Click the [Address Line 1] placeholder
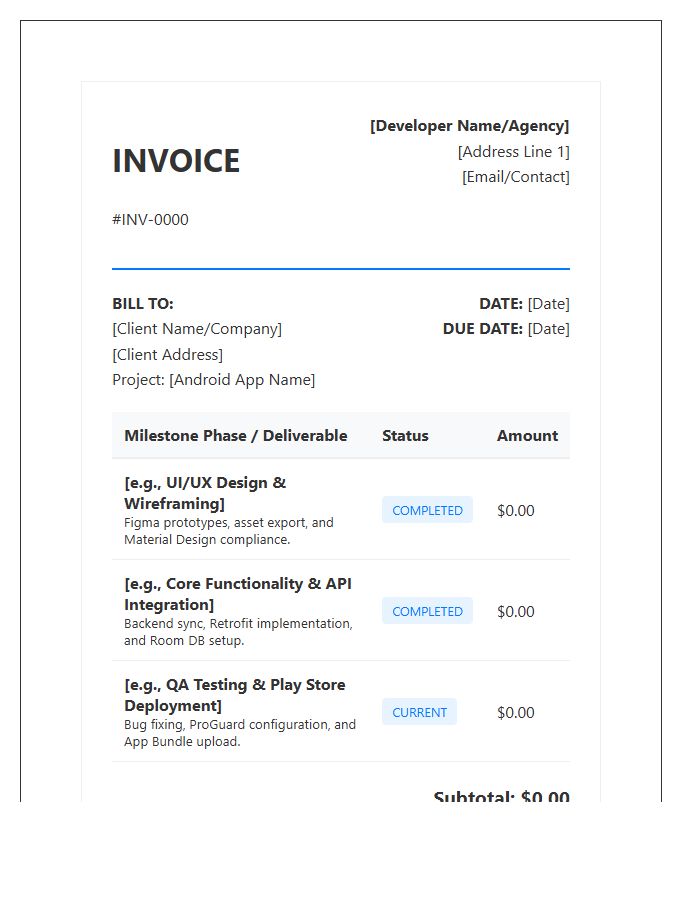This screenshot has width=700, height=900. coord(514,152)
